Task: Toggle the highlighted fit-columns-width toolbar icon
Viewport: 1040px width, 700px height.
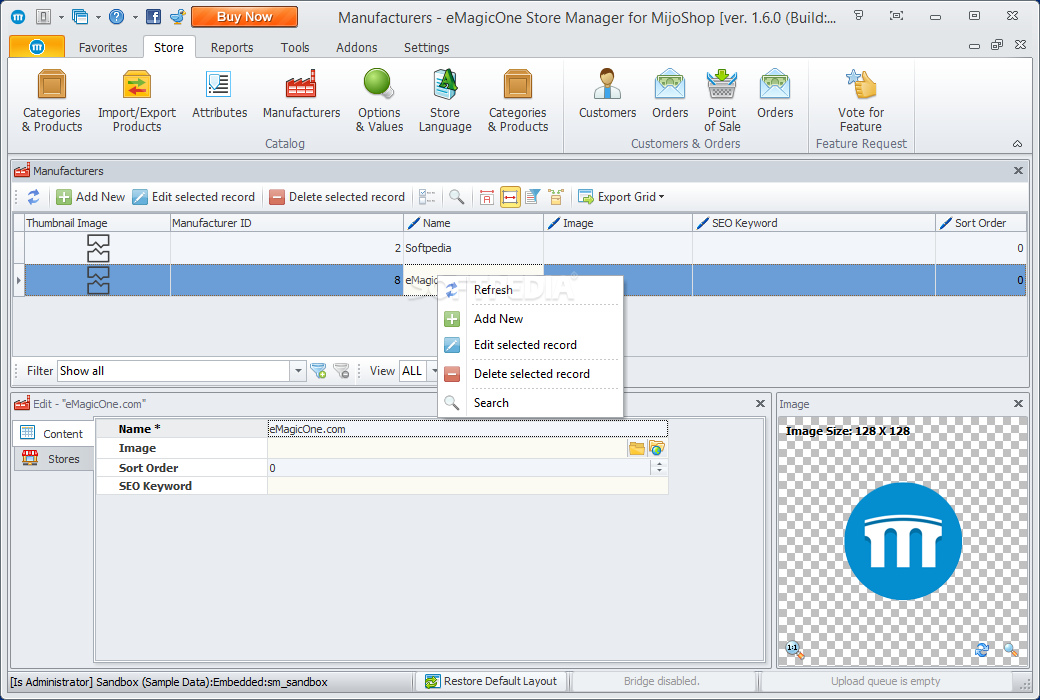Action: (x=510, y=197)
